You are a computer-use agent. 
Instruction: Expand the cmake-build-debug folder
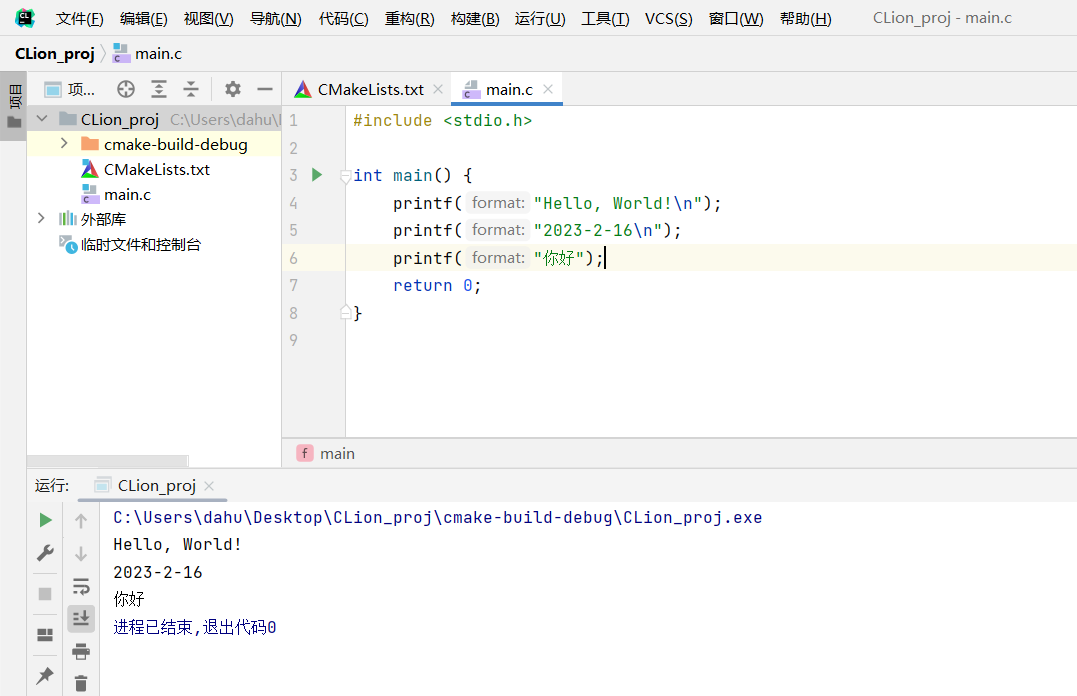pos(64,144)
